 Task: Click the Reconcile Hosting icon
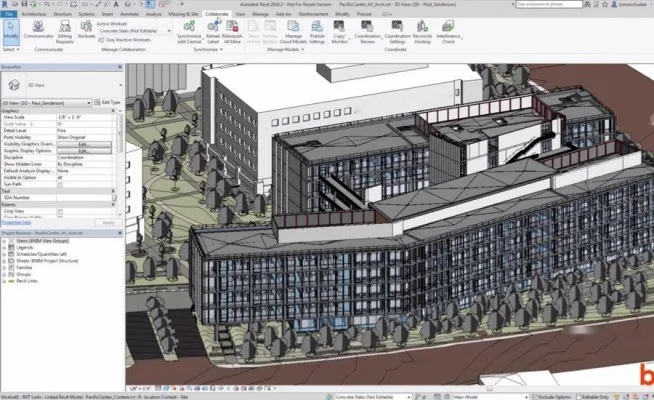click(422, 27)
